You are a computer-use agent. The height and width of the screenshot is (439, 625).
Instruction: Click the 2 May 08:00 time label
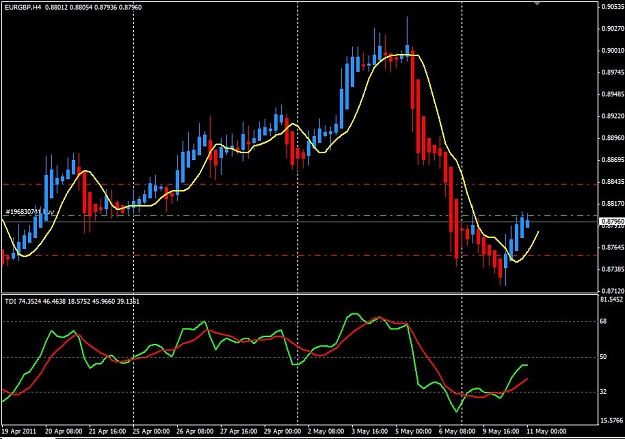[x=326, y=431]
